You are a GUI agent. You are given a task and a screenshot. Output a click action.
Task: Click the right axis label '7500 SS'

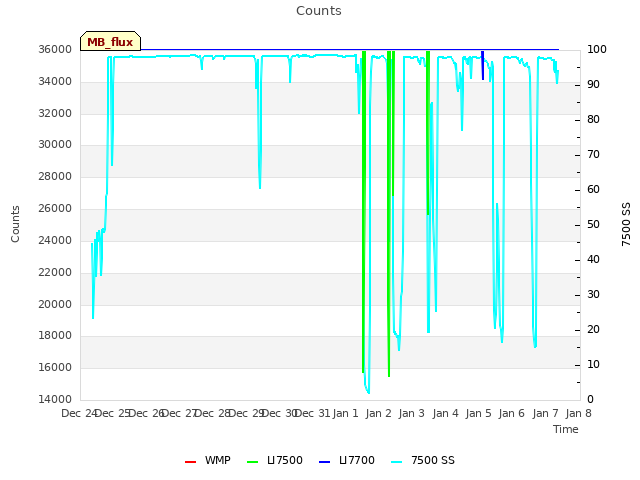[626, 224]
